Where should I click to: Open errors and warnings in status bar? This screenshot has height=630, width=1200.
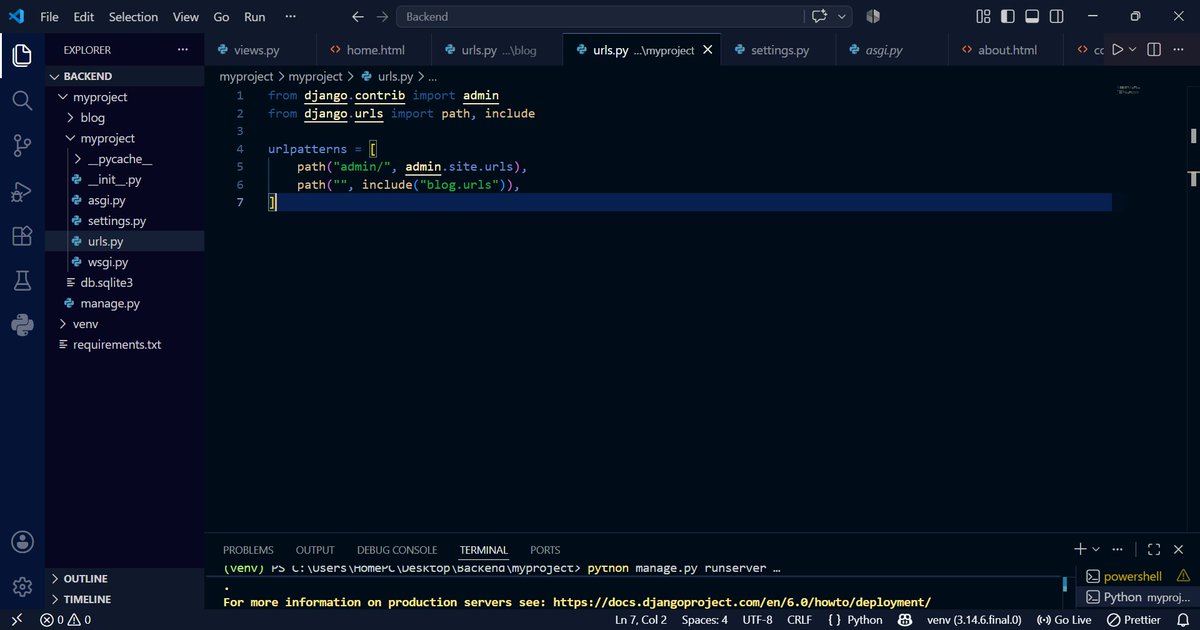click(x=65, y=620)
